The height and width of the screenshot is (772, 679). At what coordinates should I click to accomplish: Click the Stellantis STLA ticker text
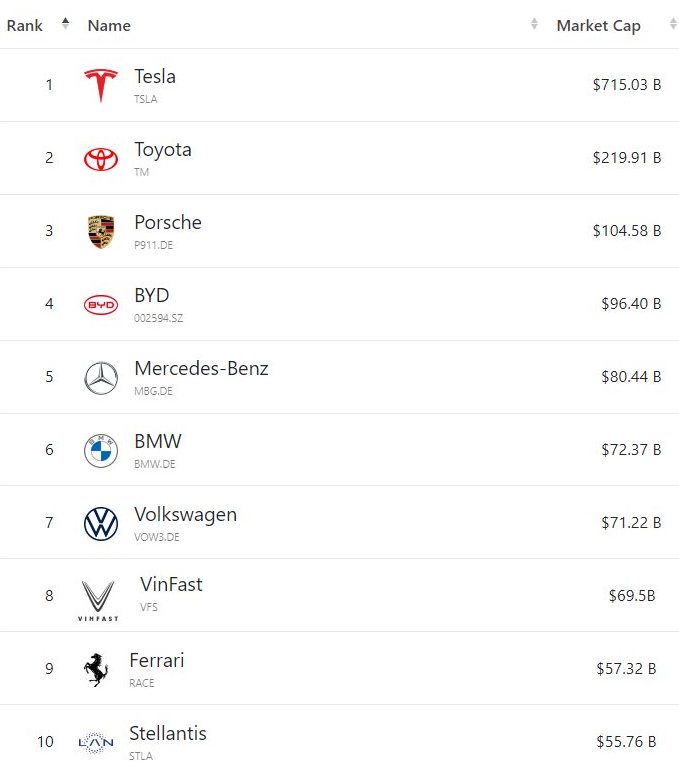[x=141, y=756]
